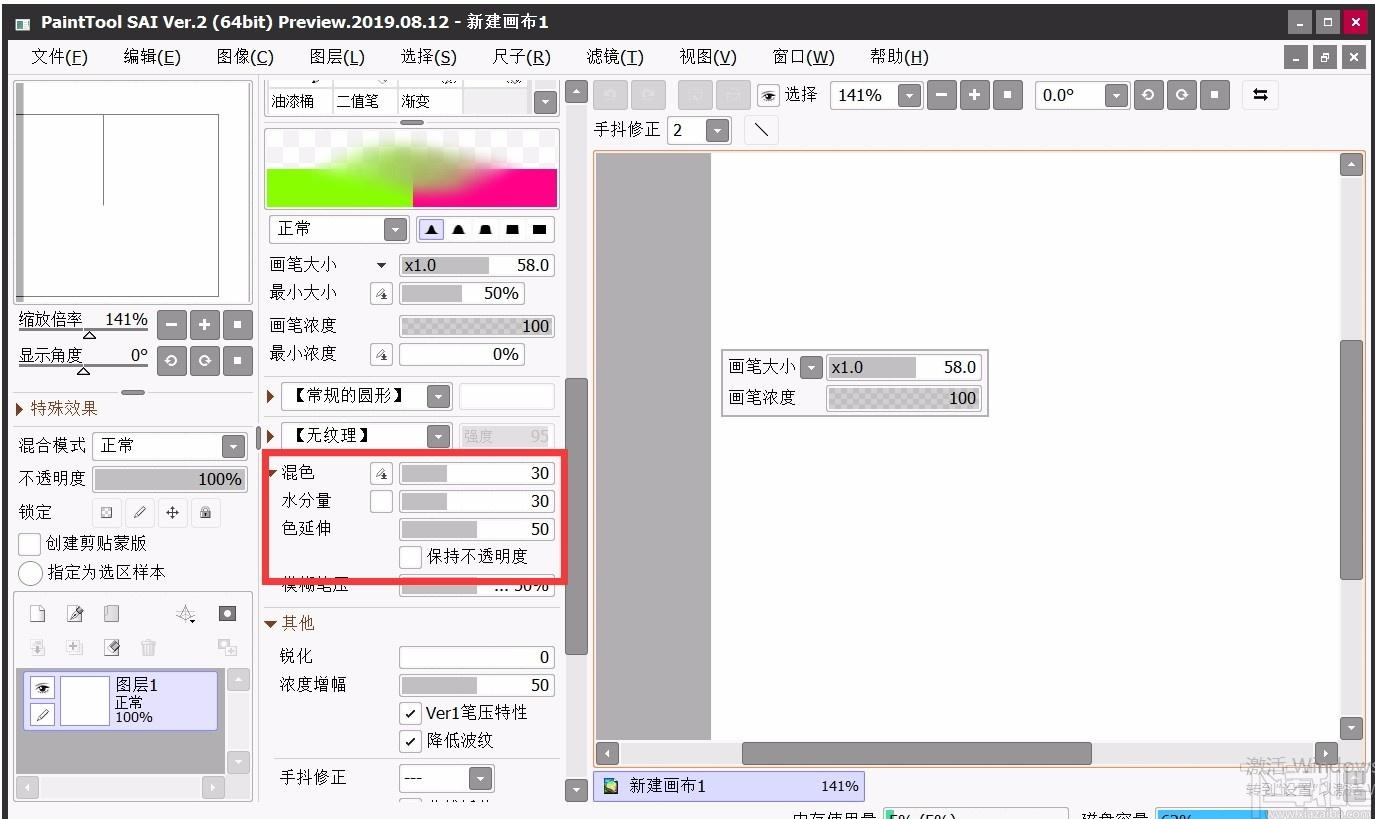Open the 文件(F) menu

pos(59,57)
